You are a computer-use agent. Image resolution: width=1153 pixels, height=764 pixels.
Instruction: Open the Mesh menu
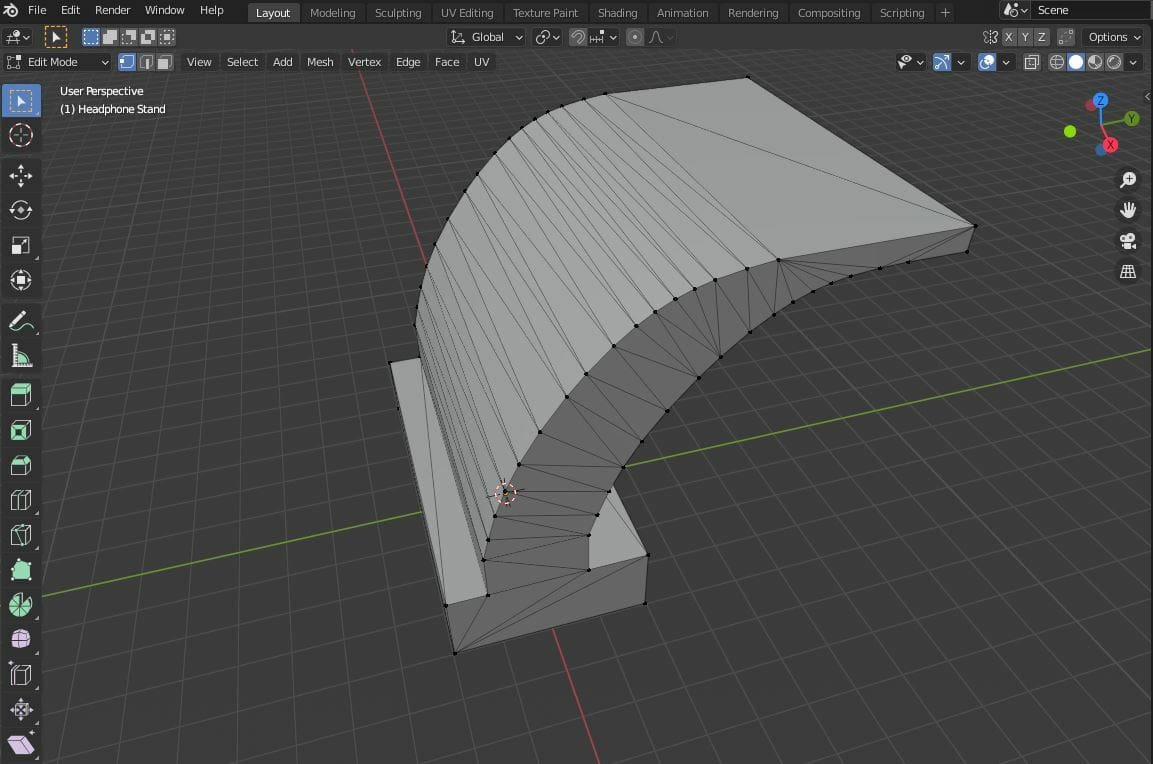pos(320,62)
